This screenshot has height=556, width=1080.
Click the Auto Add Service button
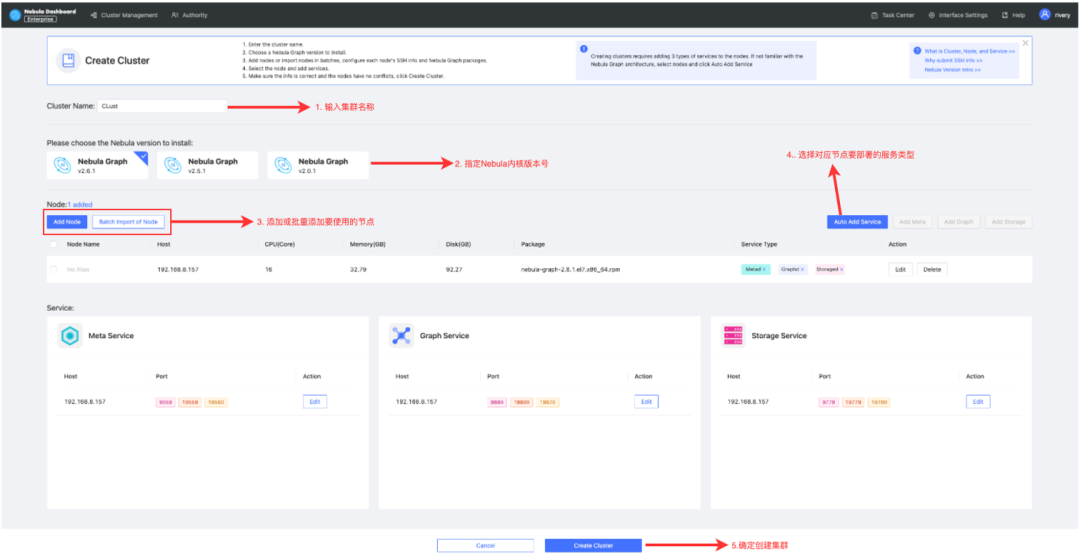tap(857, 222)
